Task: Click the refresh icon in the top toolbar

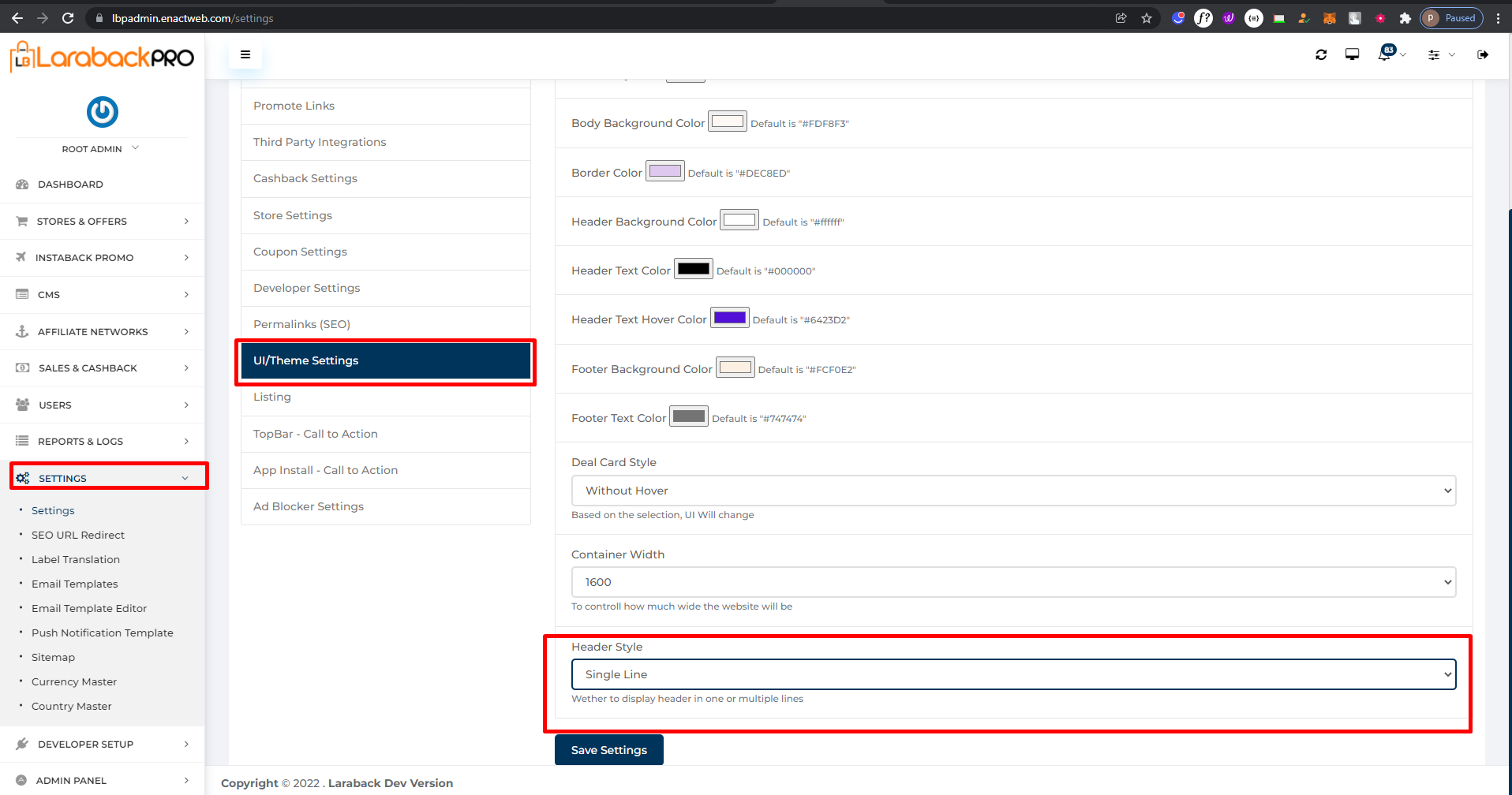Action: tap(1321, 54)
